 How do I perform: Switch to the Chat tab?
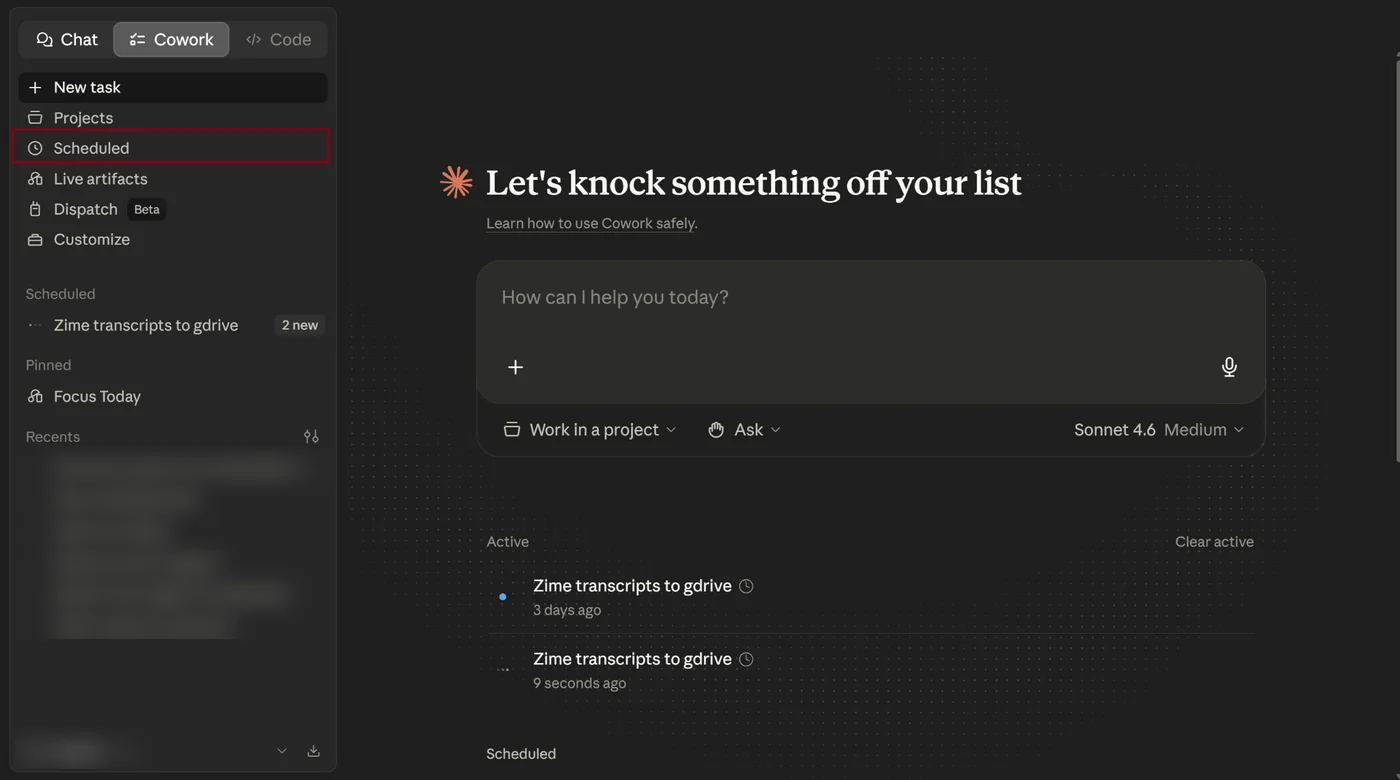point(67,39)
